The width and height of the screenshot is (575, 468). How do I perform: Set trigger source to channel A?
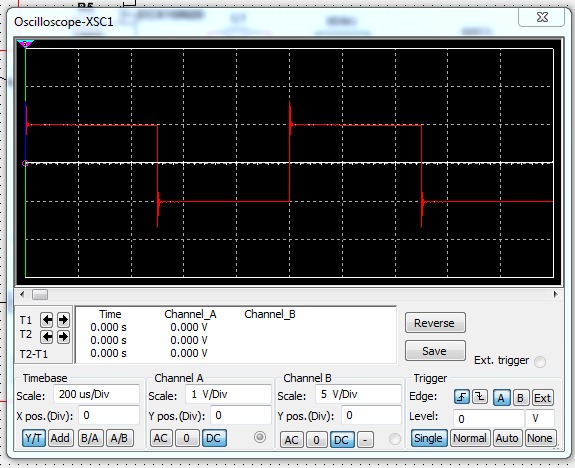click(501, 398)
